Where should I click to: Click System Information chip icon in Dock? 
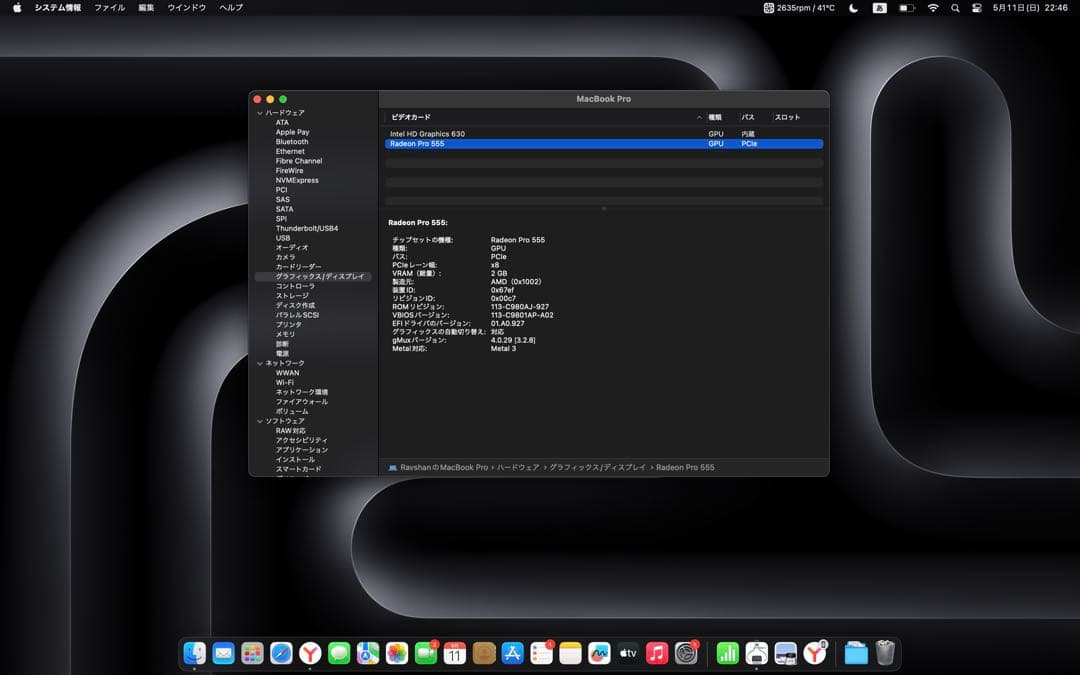coord(756,652)
